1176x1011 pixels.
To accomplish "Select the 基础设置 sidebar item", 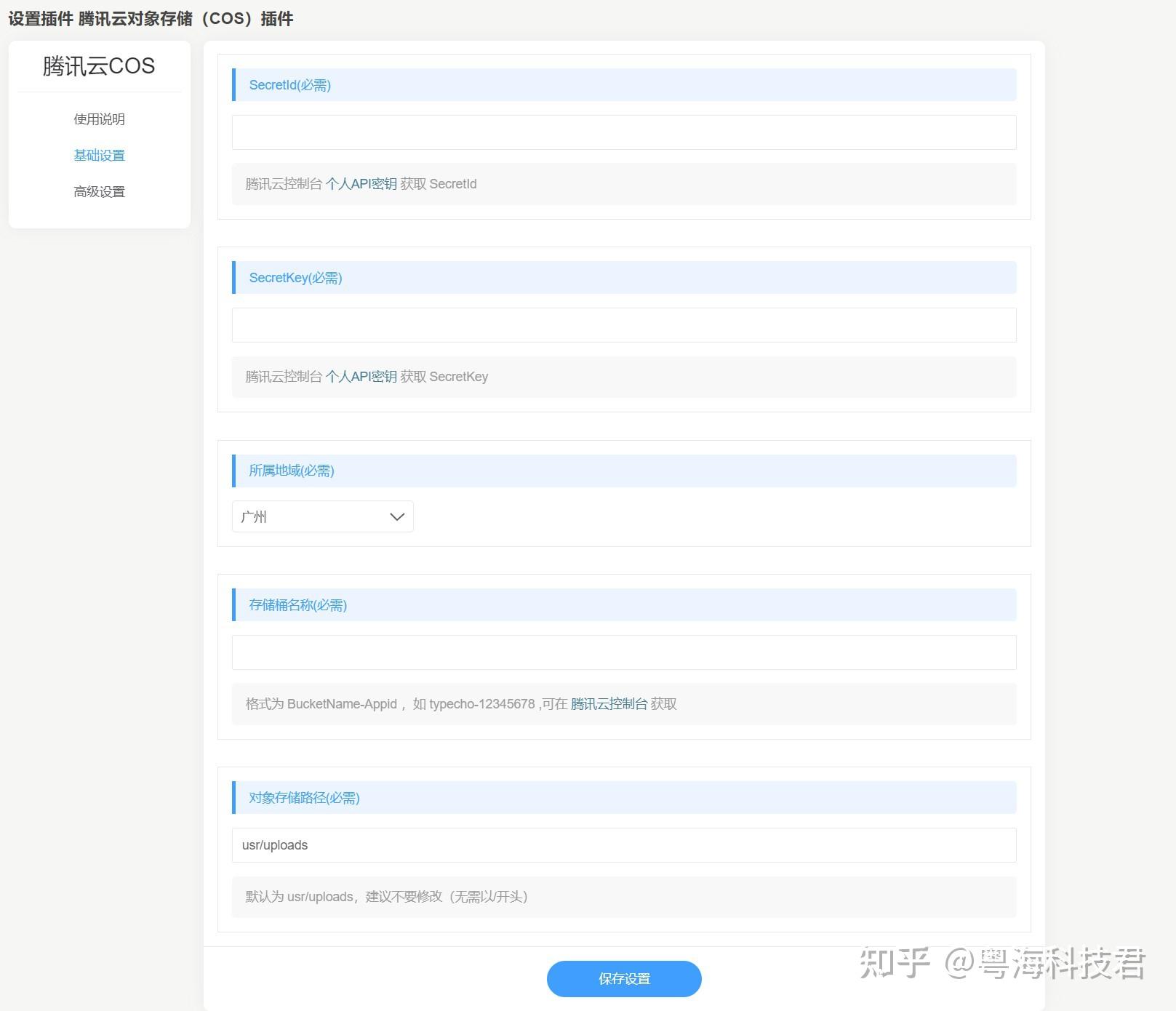I will 99,156.
